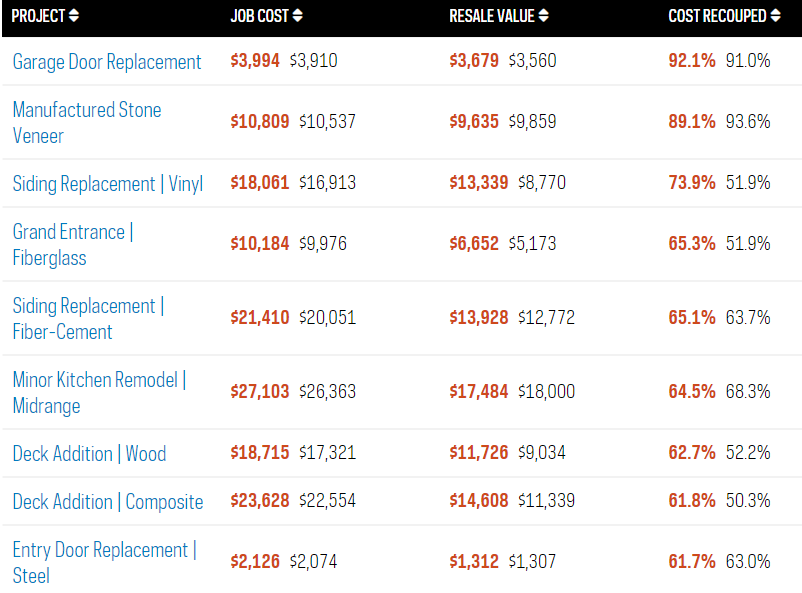
Task: Click the RESALE VALUE column header text
Action: [492, 16]
